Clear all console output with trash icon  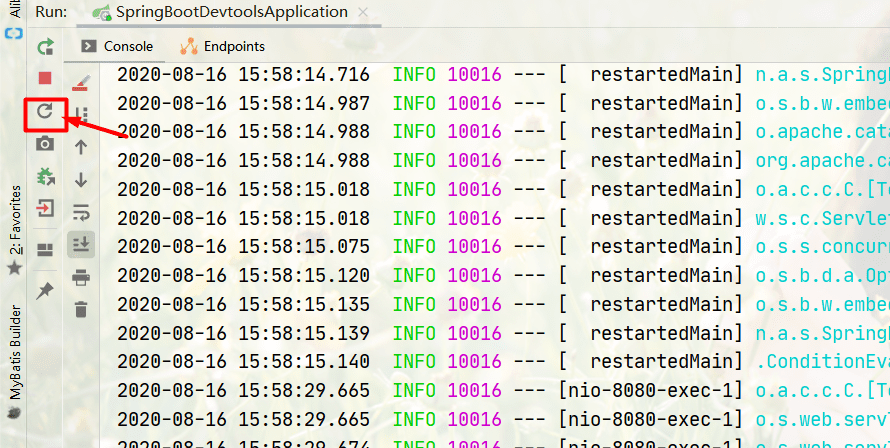[x=81, y=309]
